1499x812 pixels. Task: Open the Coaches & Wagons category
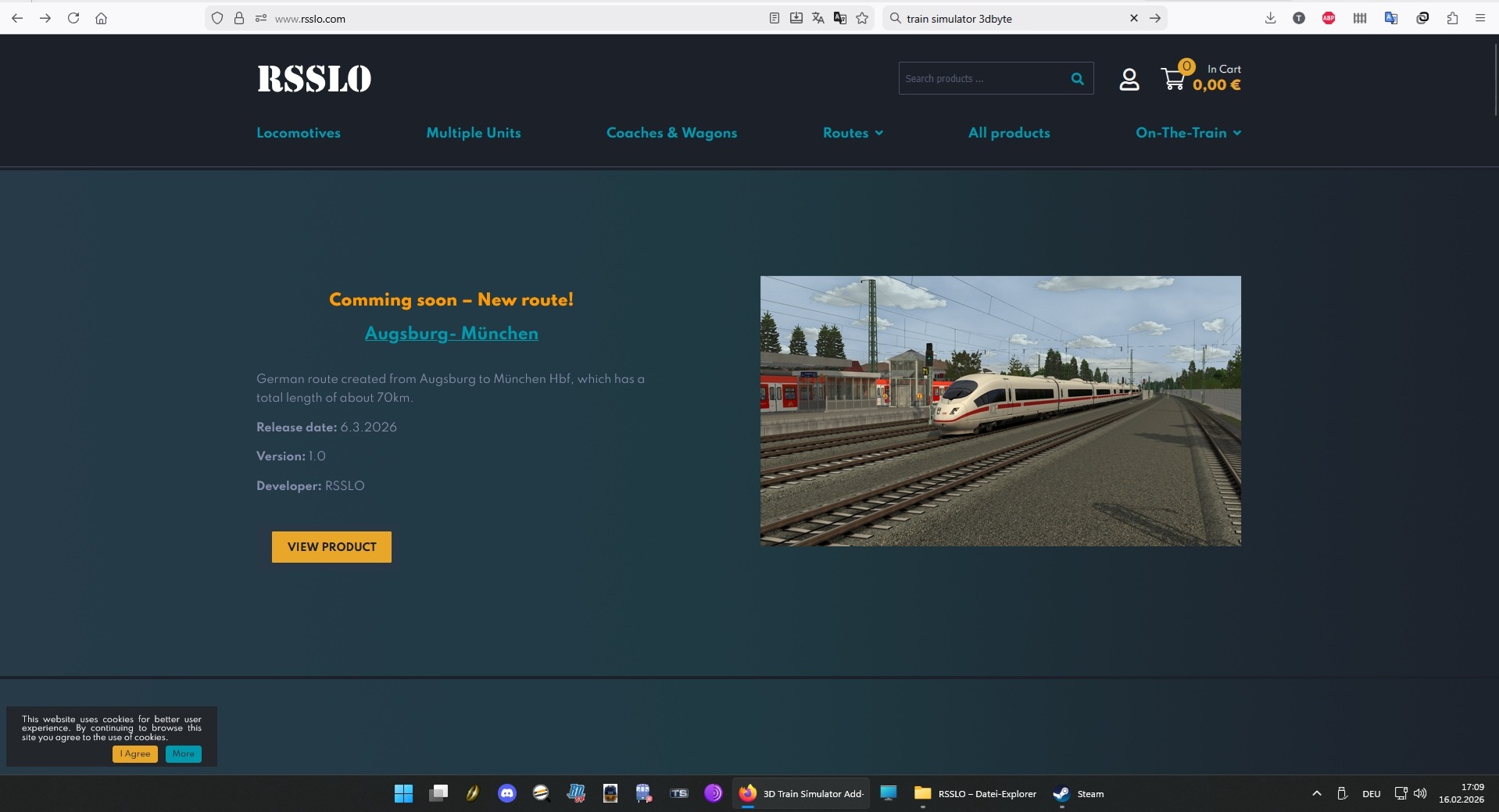pyautogui.click(x=672, y=133)
